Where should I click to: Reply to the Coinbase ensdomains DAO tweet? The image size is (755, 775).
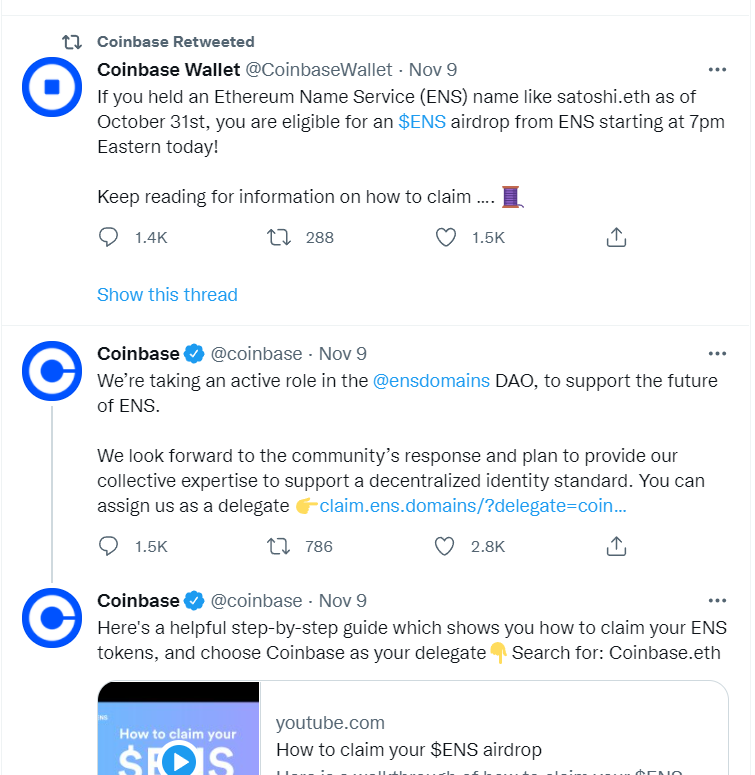click(x=108, y=546)
